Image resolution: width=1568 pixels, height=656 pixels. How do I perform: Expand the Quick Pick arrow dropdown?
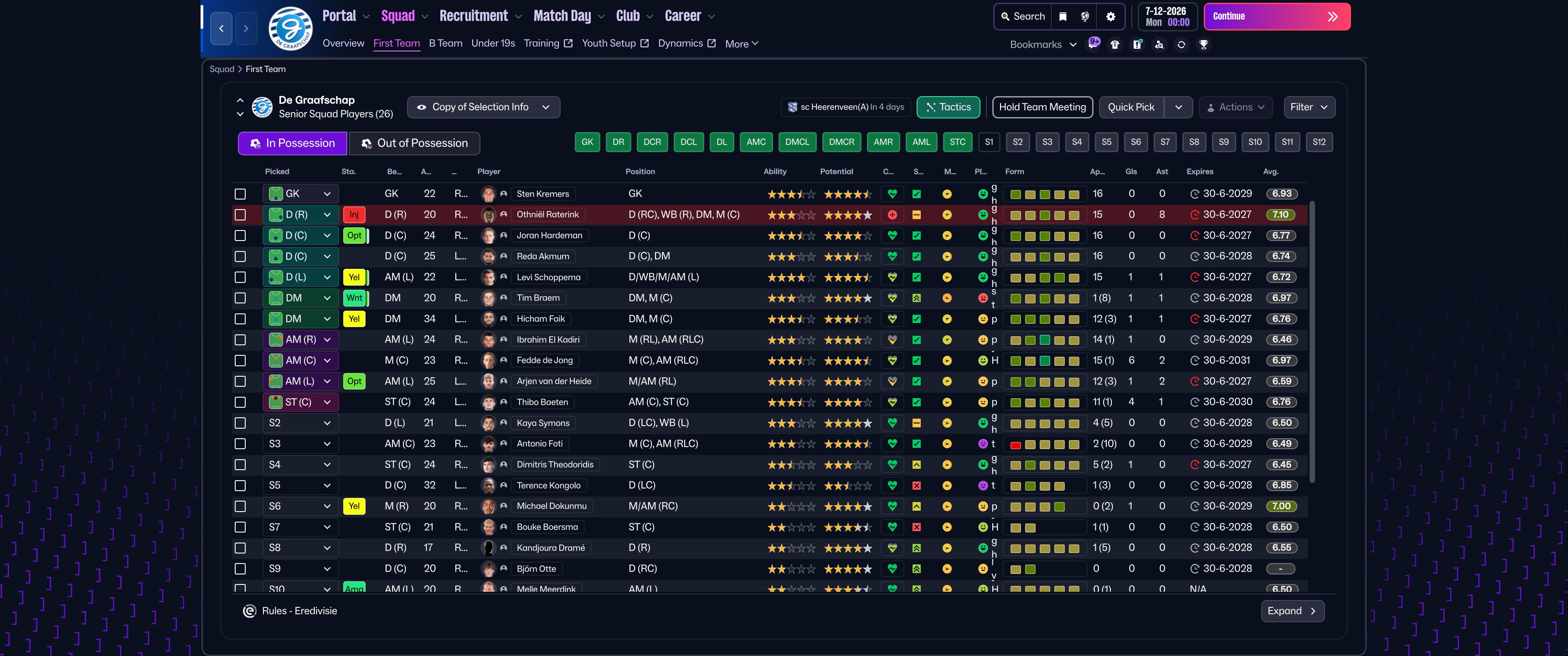1178,107
